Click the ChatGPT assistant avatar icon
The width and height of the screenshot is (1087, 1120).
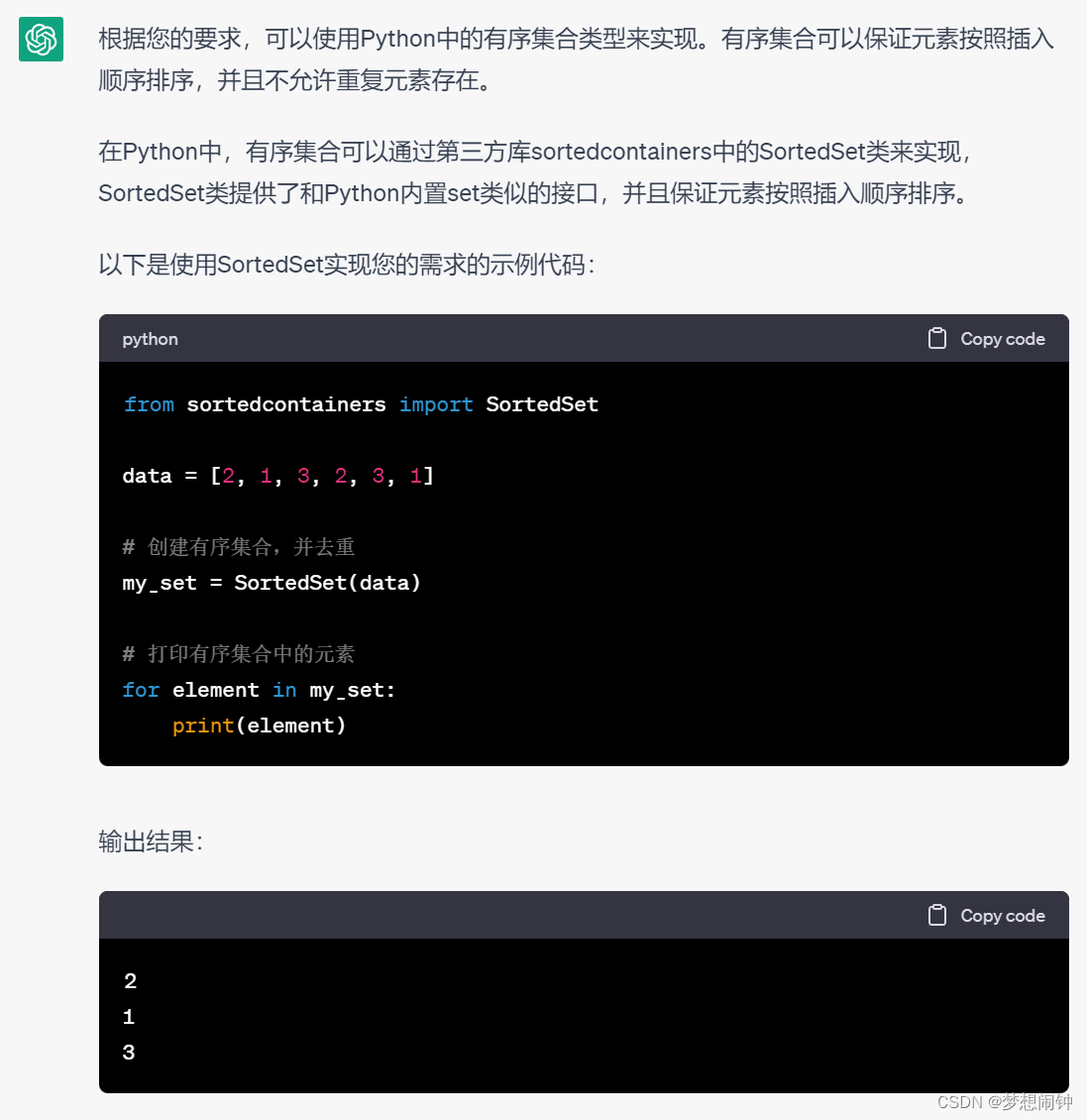point(40,40)
